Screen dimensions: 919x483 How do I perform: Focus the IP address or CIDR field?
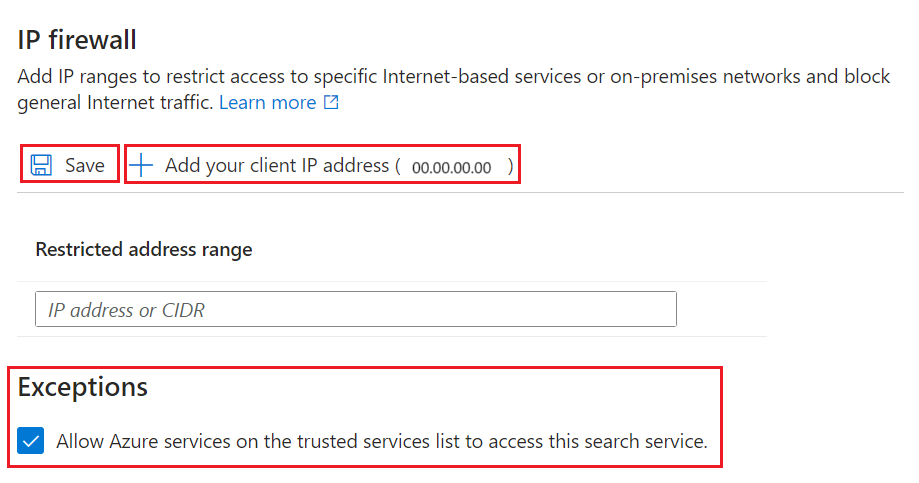[x=356, y=309]
